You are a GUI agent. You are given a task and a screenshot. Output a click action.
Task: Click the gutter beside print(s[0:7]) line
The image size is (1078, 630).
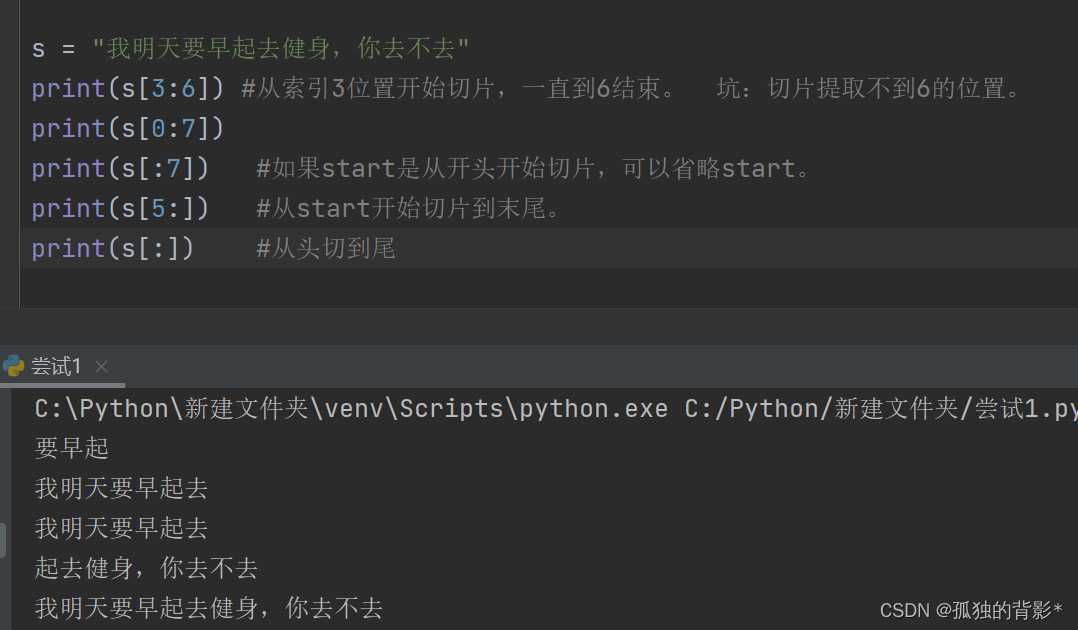coord(12,128)
